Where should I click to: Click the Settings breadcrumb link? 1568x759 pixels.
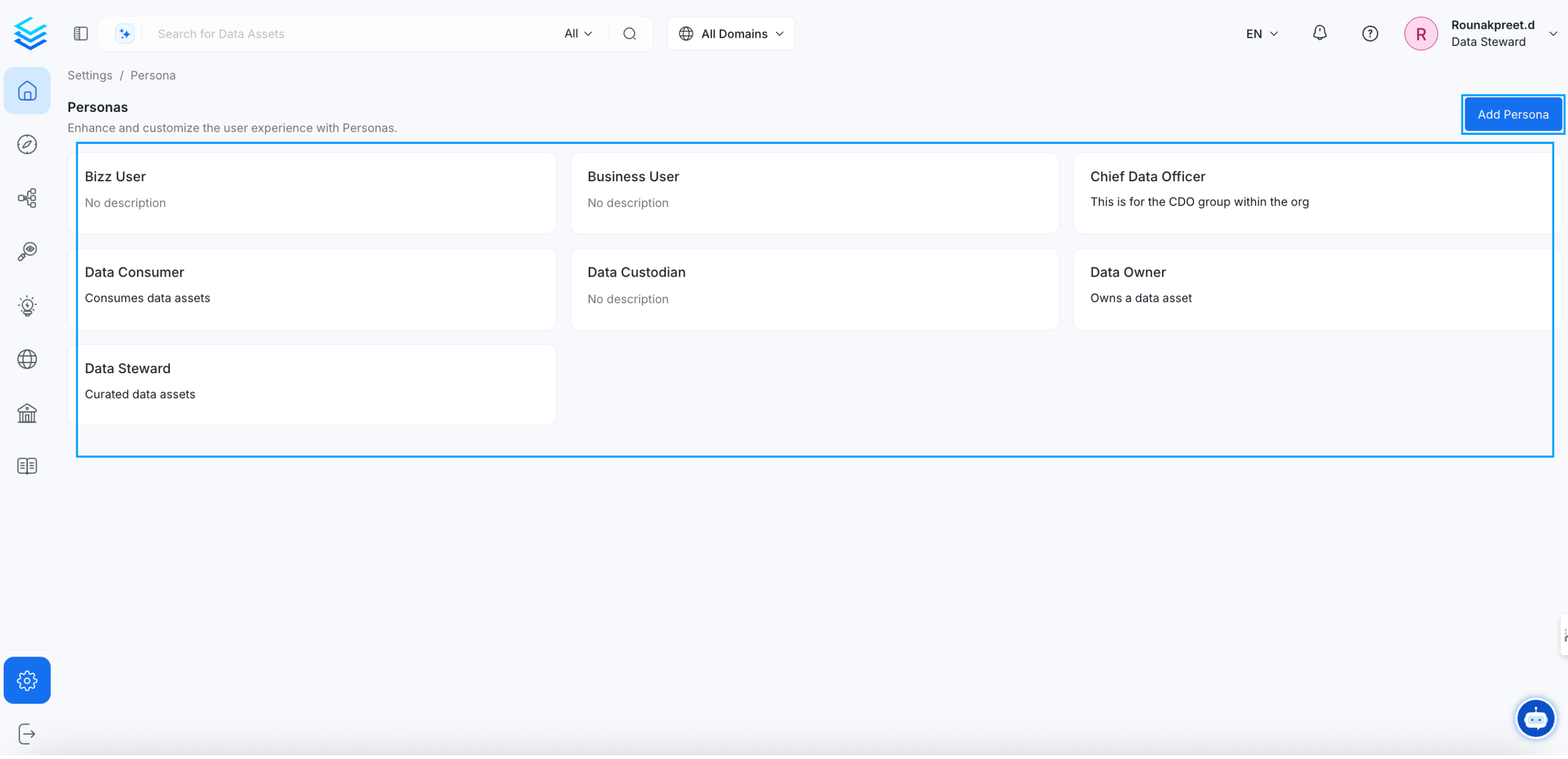[x=90, y=76]
